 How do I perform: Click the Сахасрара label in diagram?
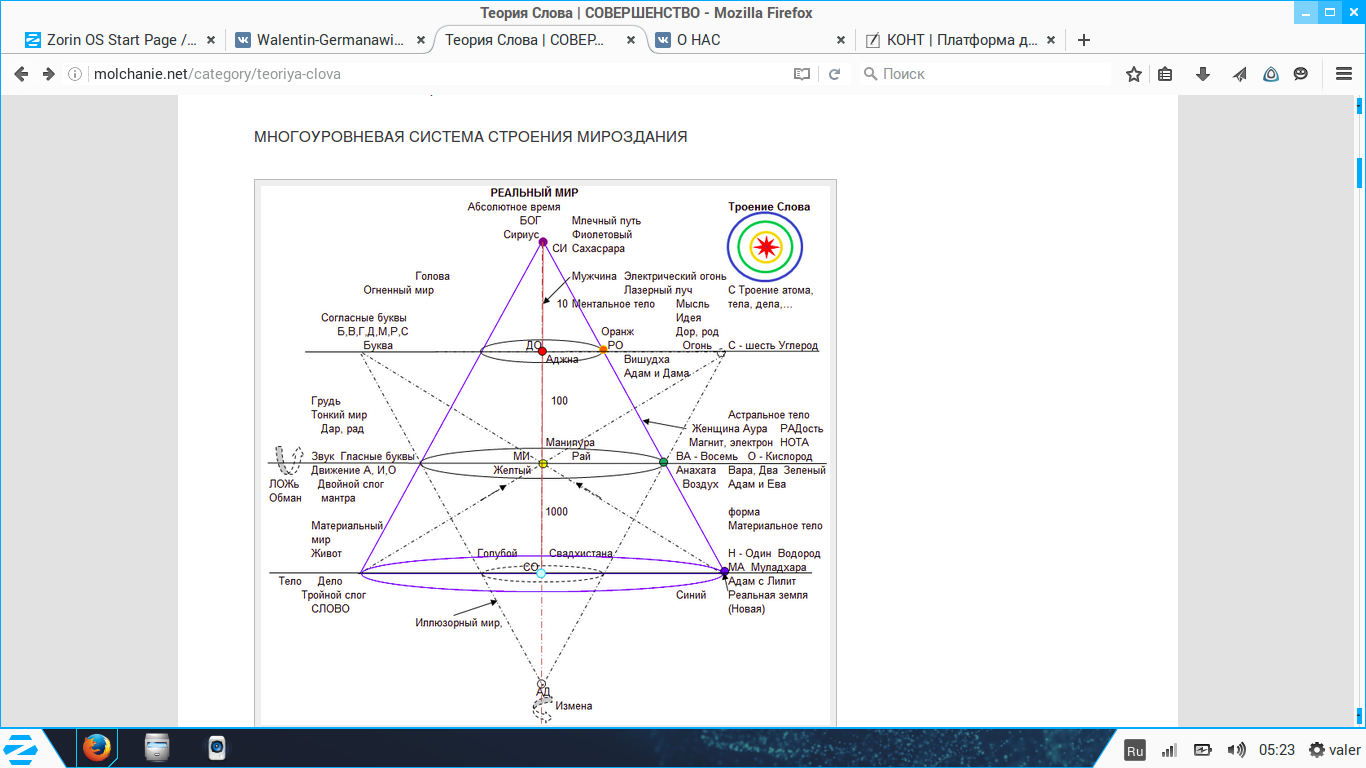click(x=599, y=248)
